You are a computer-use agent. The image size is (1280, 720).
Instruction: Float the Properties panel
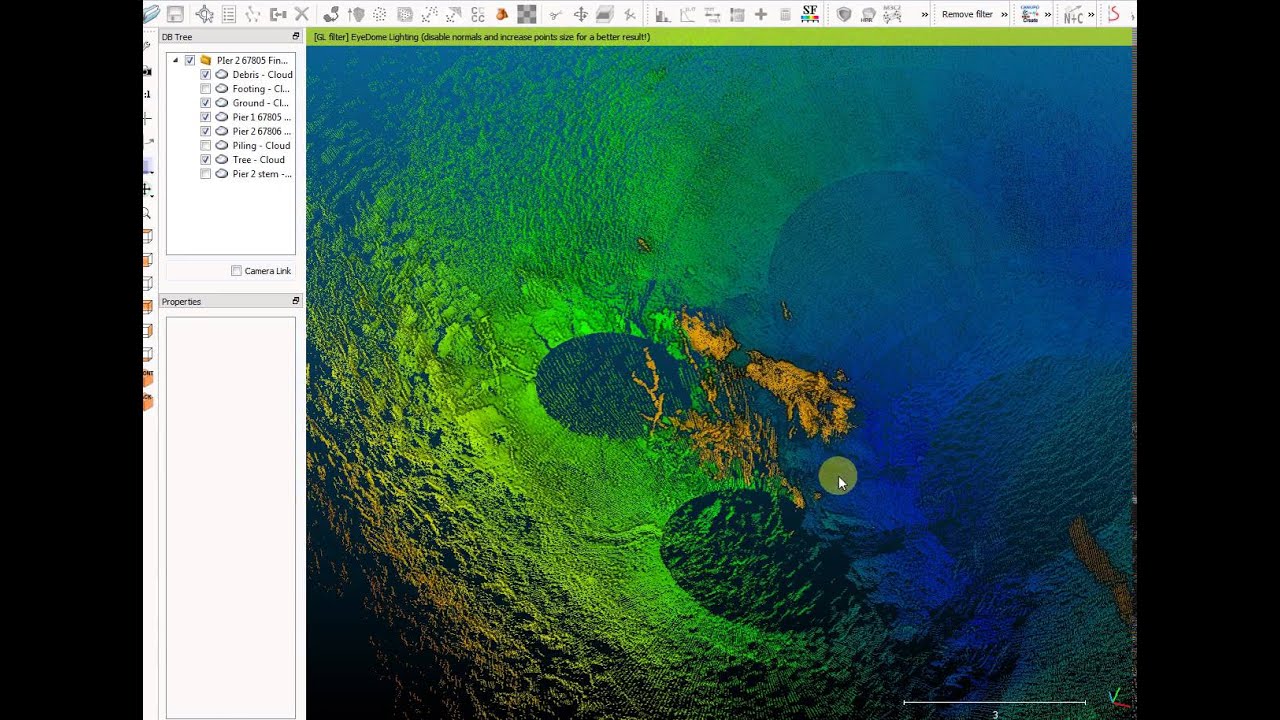(x=296, y=301)
